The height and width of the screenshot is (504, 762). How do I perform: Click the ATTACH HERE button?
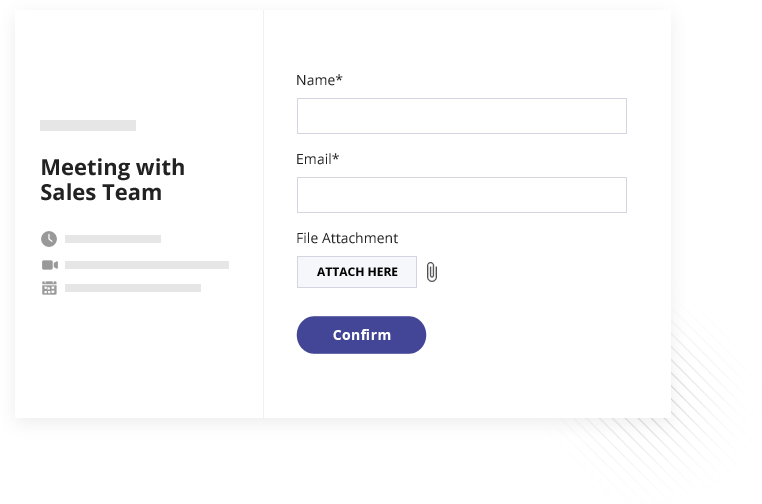tap(357, 272)
